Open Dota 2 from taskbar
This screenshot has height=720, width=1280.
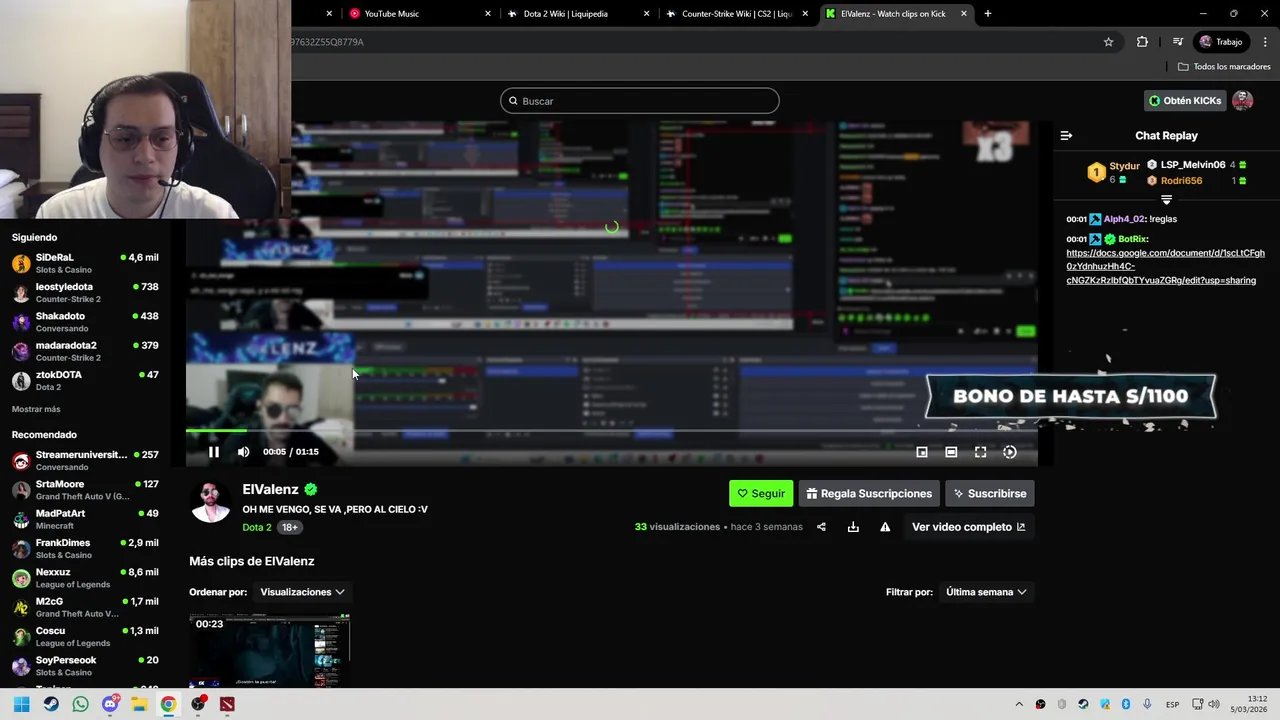point(227,704)
